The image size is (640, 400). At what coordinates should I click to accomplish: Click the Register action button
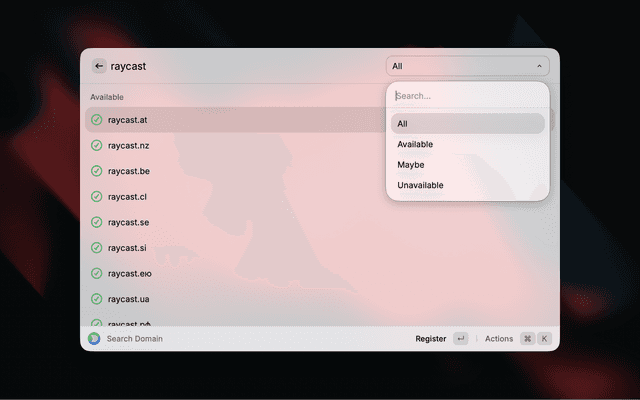(431, 338)
